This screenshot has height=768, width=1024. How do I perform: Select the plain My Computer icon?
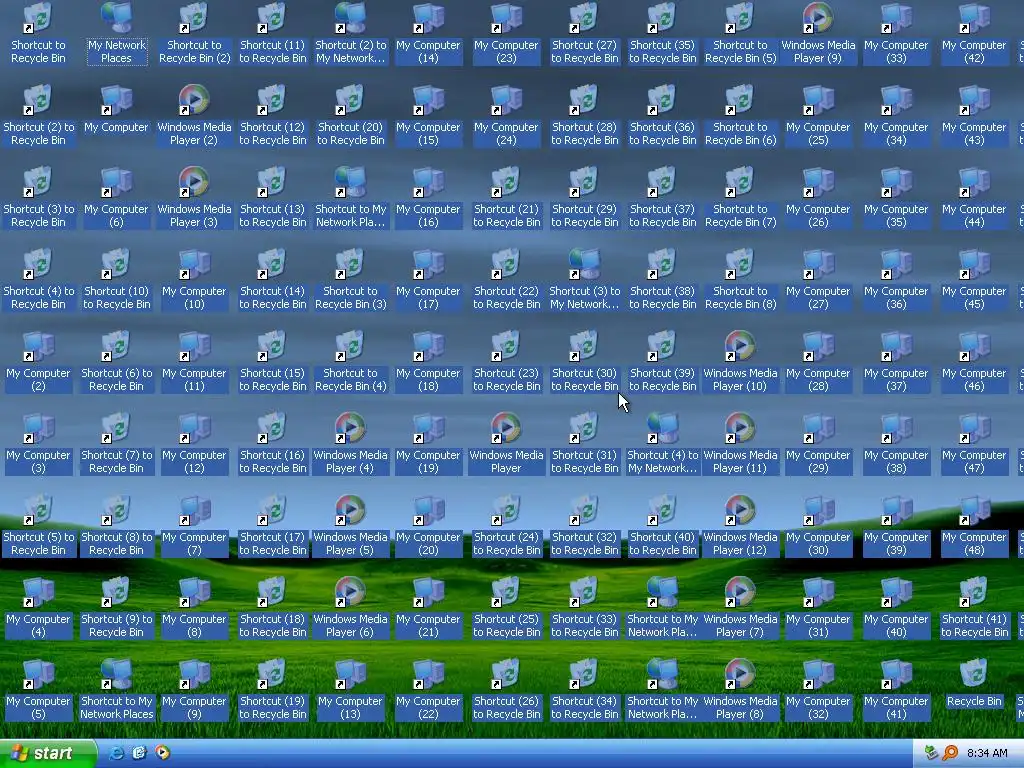coord(116,110)
